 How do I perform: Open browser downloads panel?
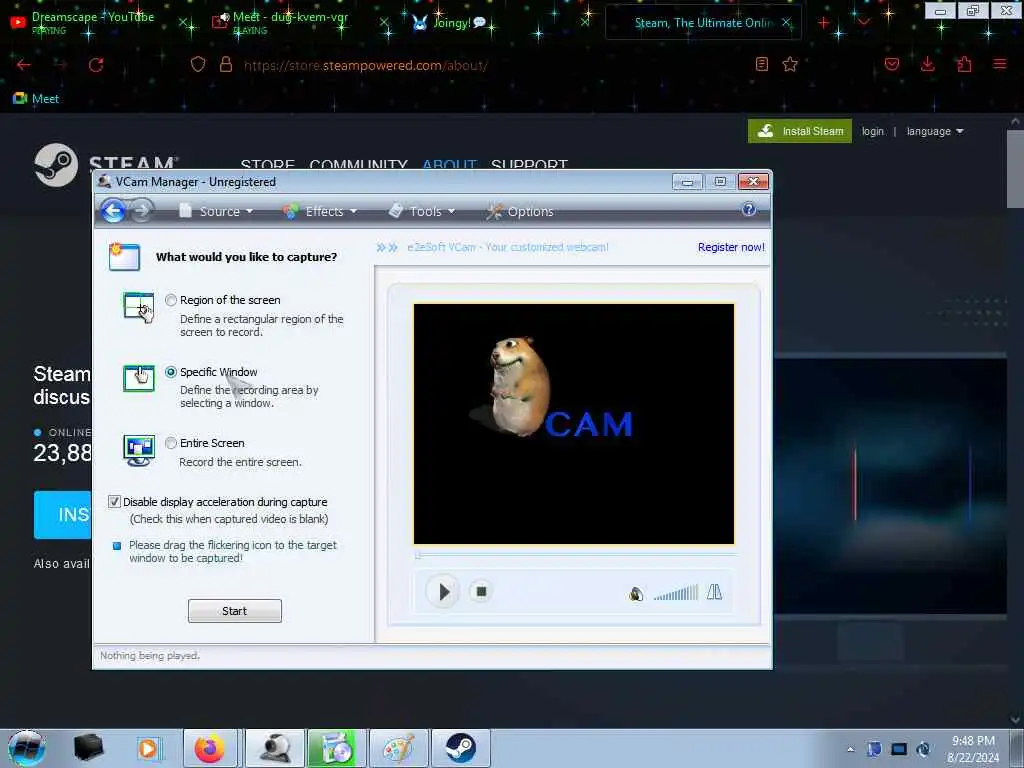tap(927, 64)
